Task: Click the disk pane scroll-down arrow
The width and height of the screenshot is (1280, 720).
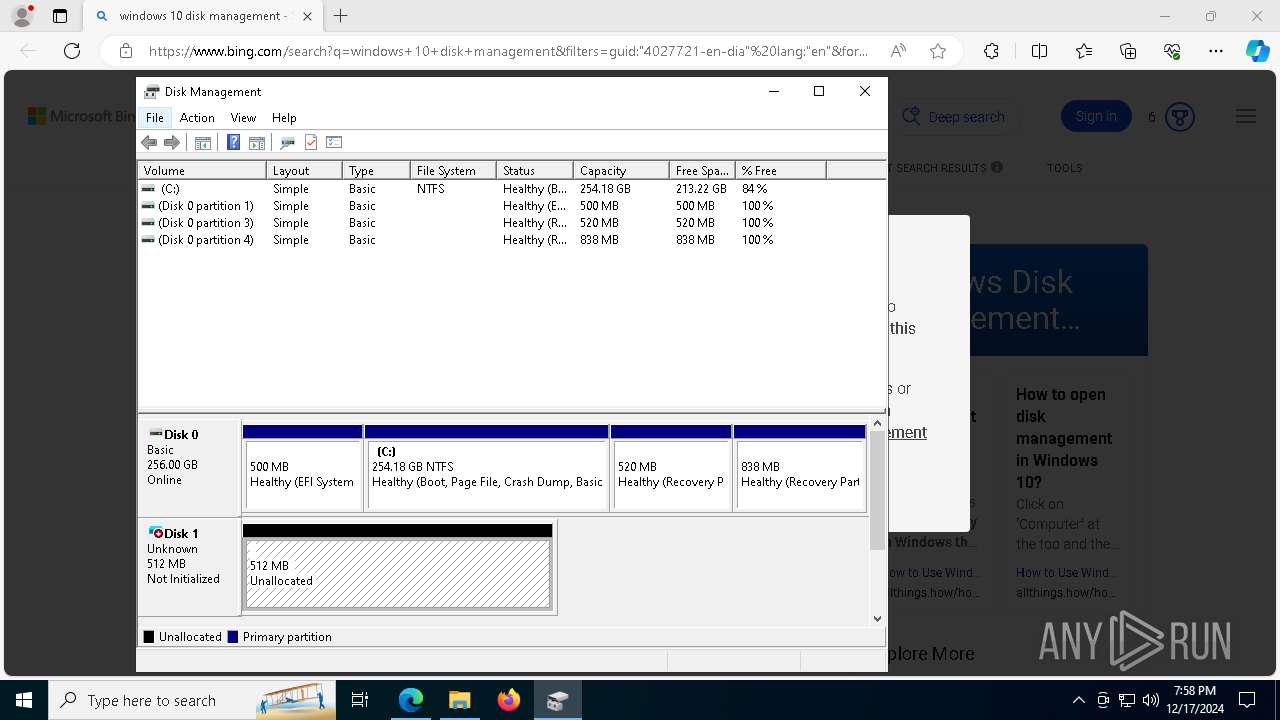Action: [x=878, y=619]
